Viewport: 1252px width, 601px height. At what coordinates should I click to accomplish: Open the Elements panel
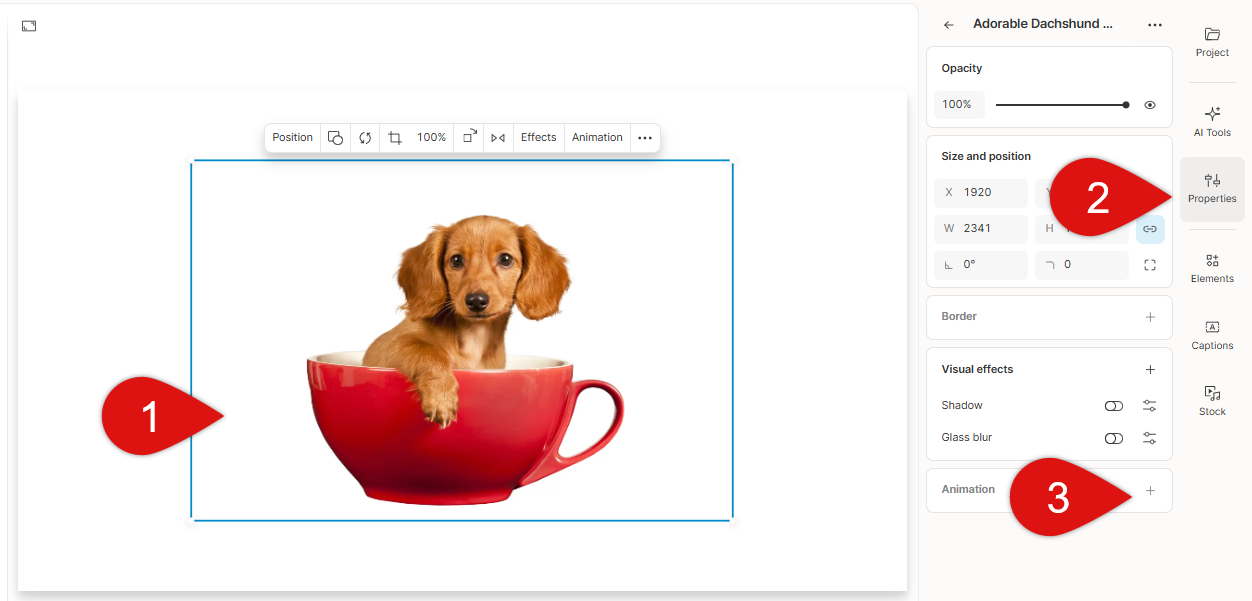tap(1212, 267)
